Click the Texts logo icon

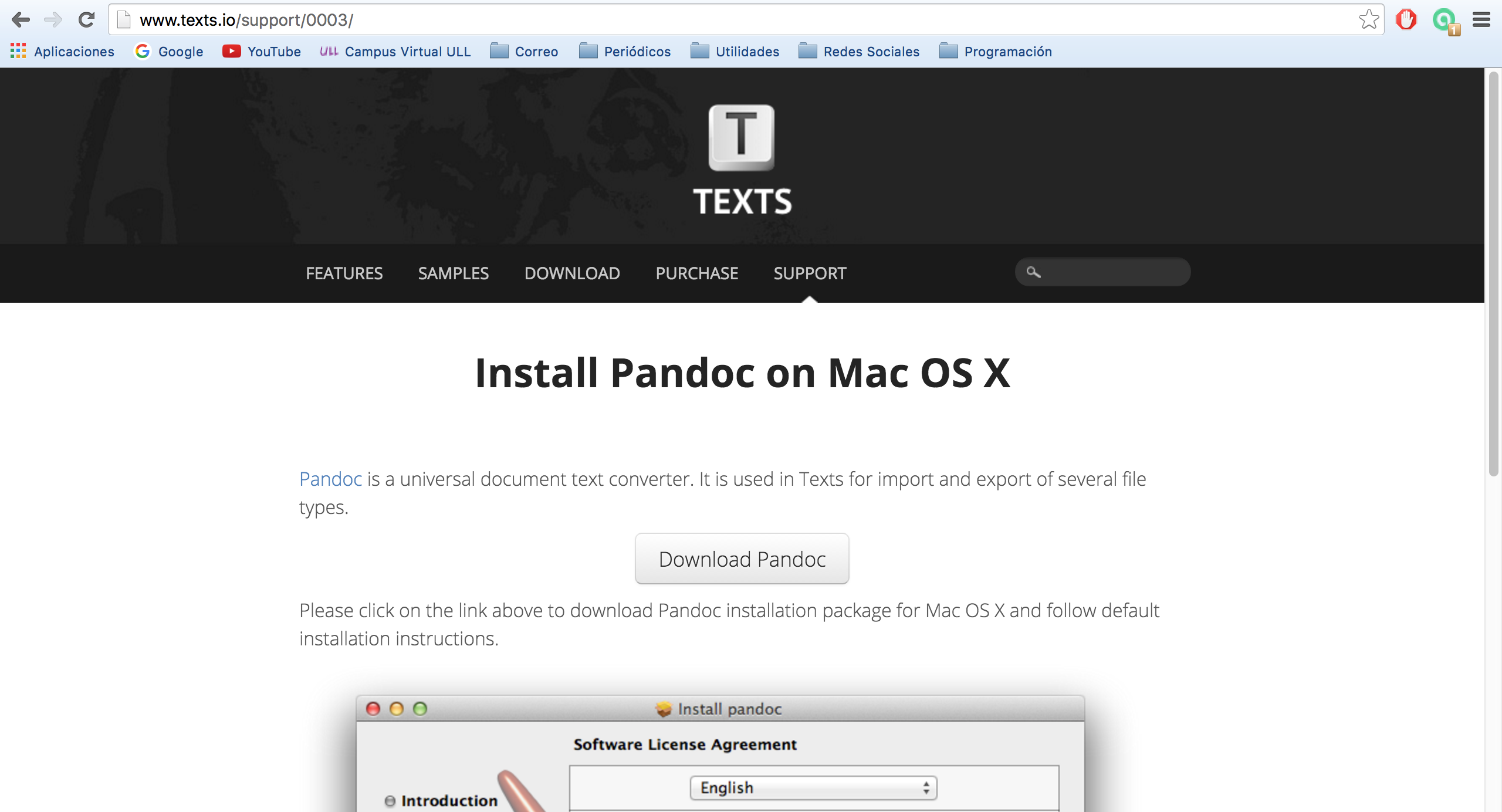741,138
